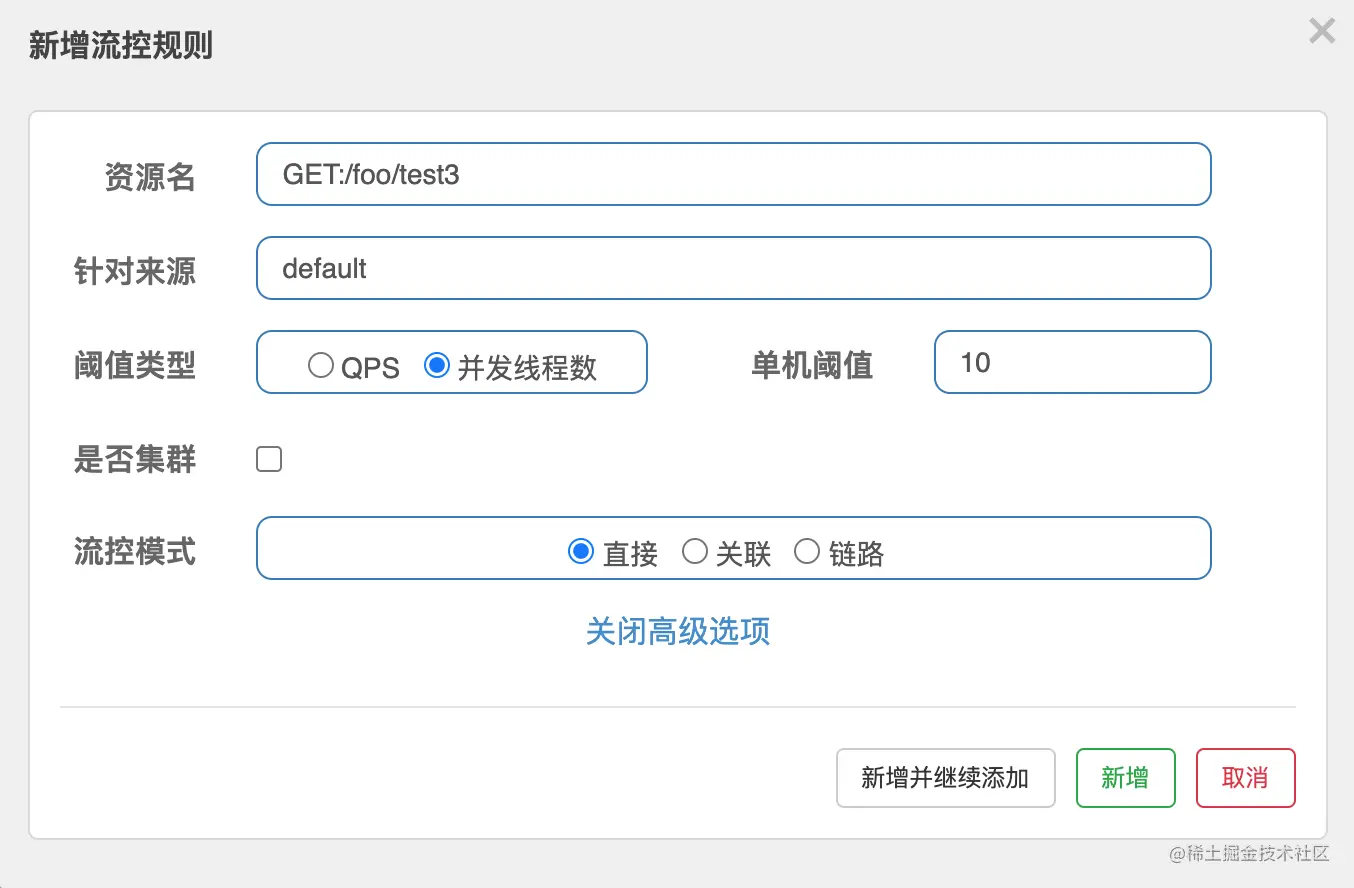The image size is (1354, 888).
Task: Click the 新增并继续添加 button
Action: [x=946, y=778]
